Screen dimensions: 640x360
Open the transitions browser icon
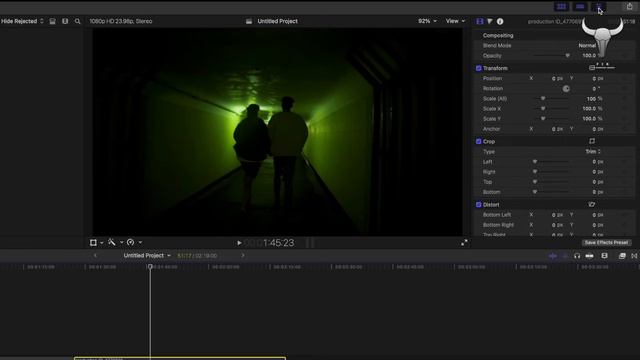(634, 256)
